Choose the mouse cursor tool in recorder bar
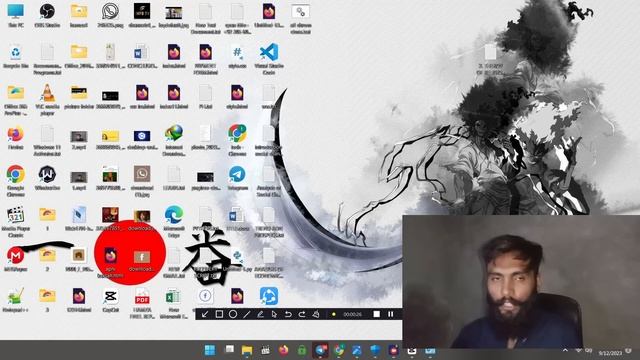This screenshot has width=640, height=360. pyautogui.click(x=274, y=314)
